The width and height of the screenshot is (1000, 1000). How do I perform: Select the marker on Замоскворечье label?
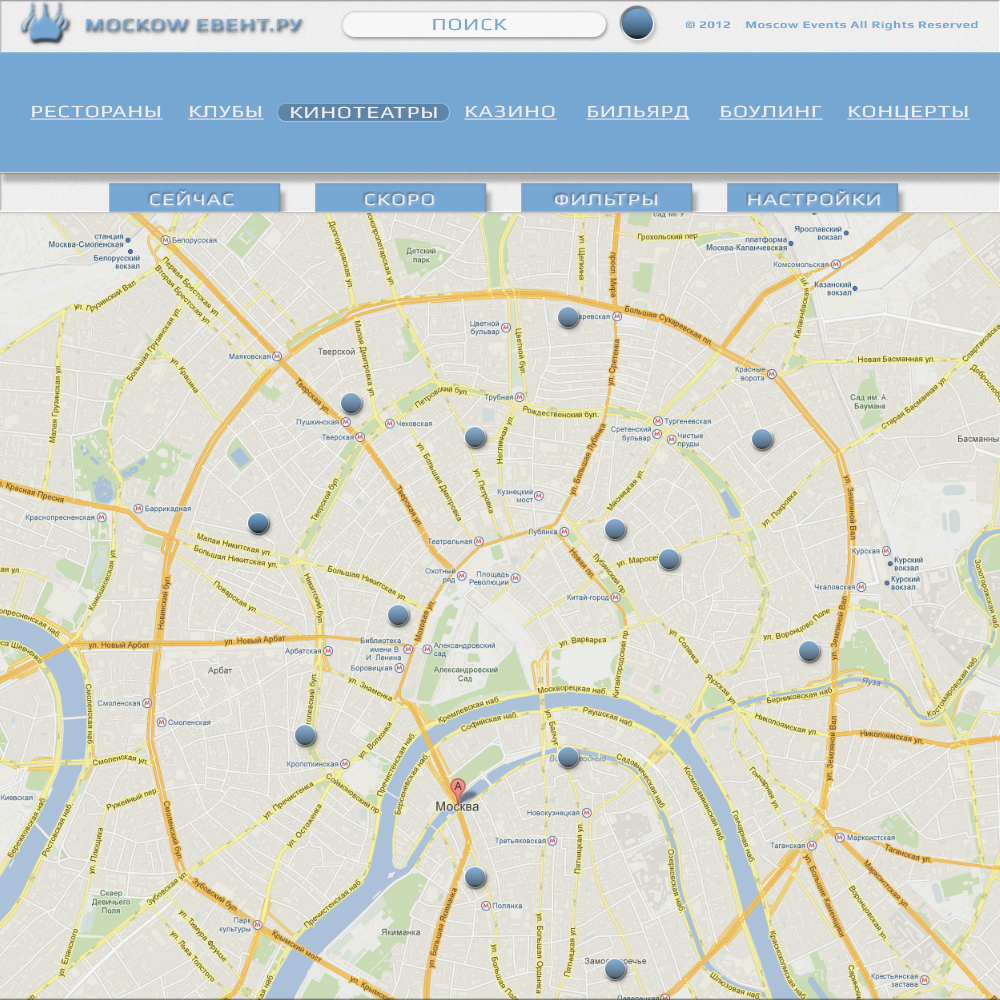(615, 968)
